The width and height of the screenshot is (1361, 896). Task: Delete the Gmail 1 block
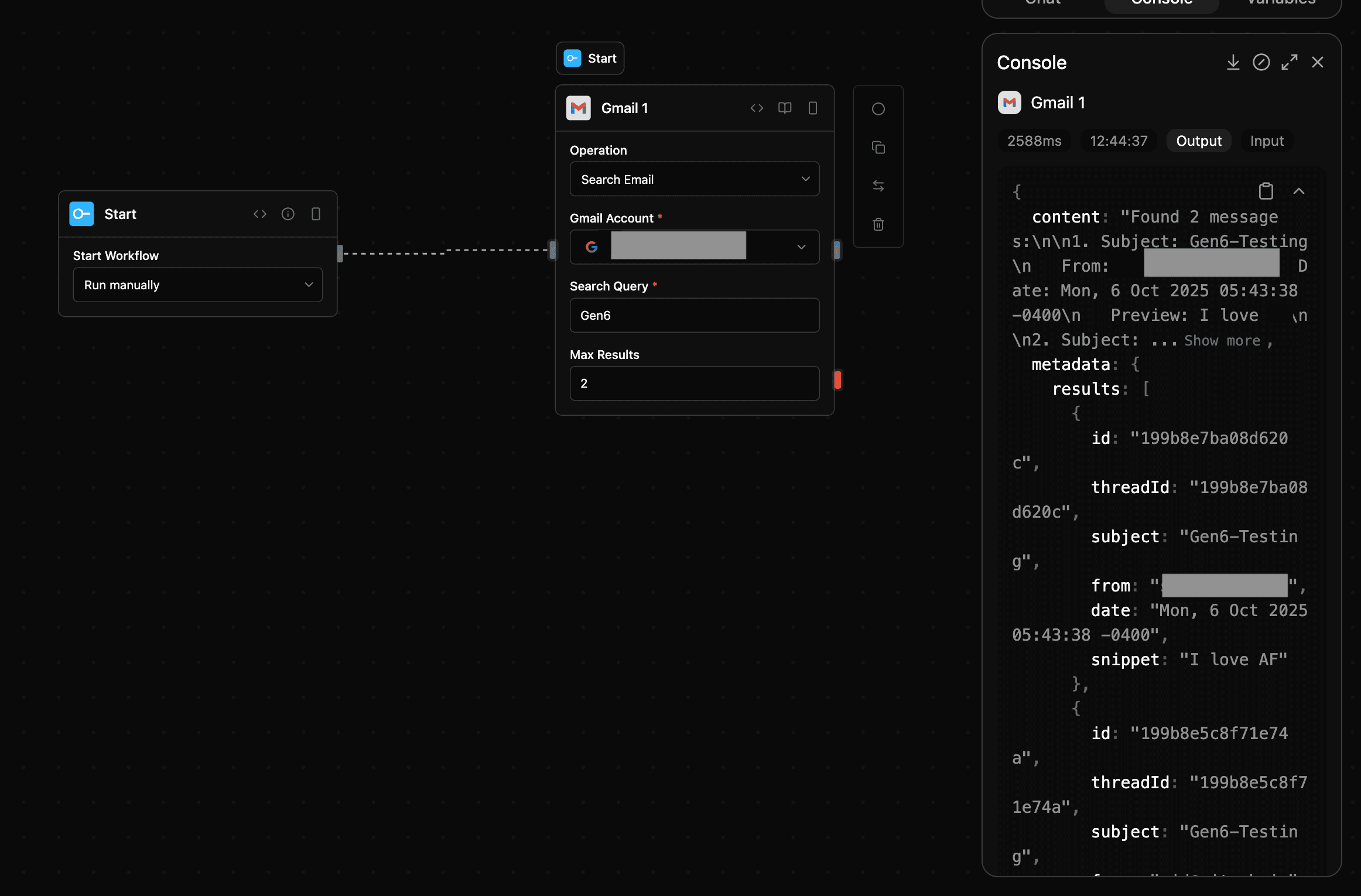tap(878, 224)
